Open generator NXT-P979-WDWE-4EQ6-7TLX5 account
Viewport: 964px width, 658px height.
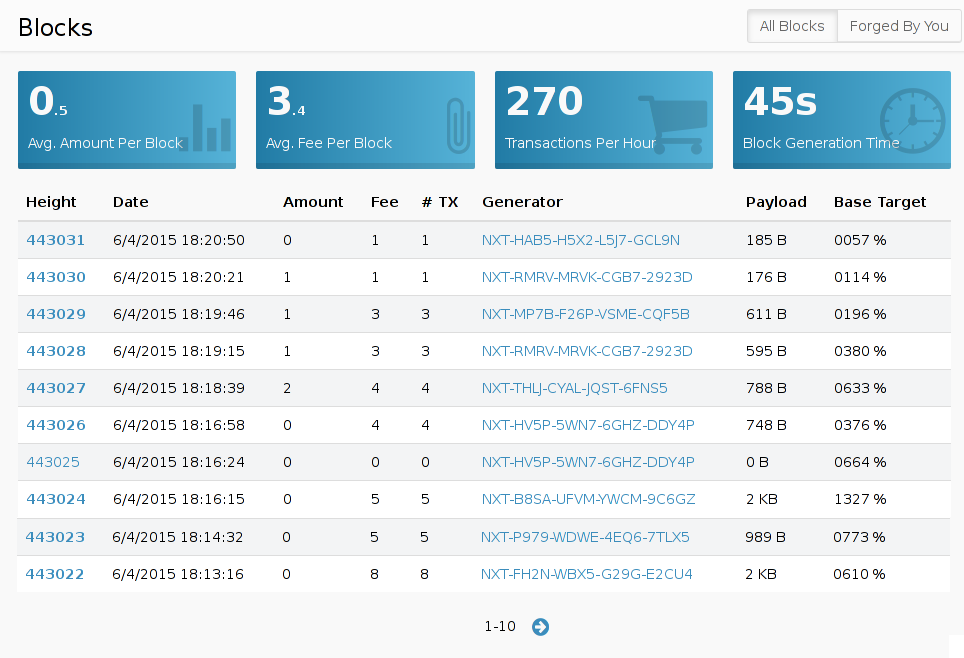(585, 537)
